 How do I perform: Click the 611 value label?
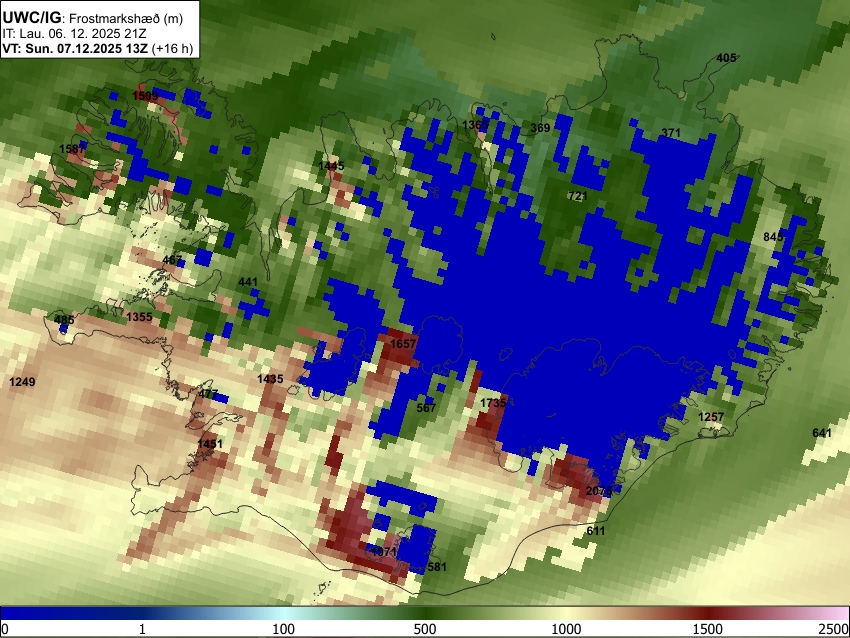pyautogui.click(x=596, y=531)
